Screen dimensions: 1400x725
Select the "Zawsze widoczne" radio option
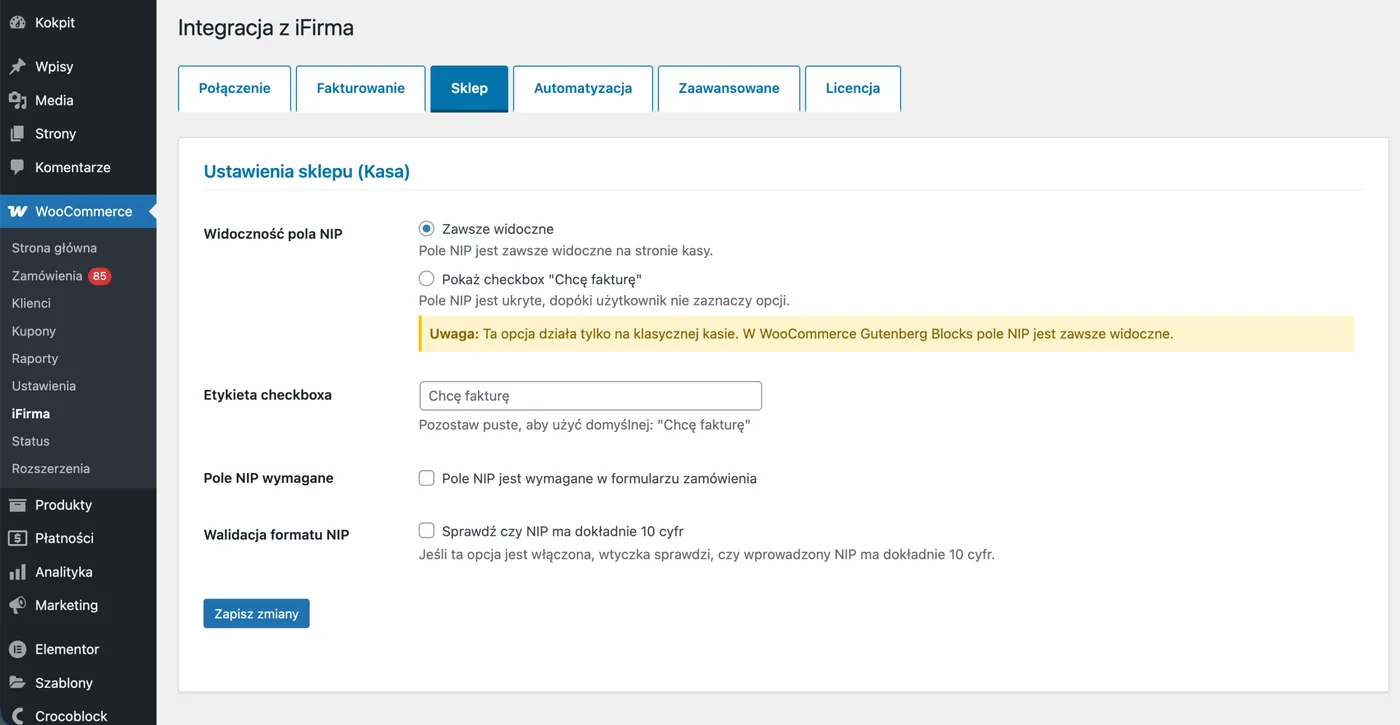tap(427, 229)
